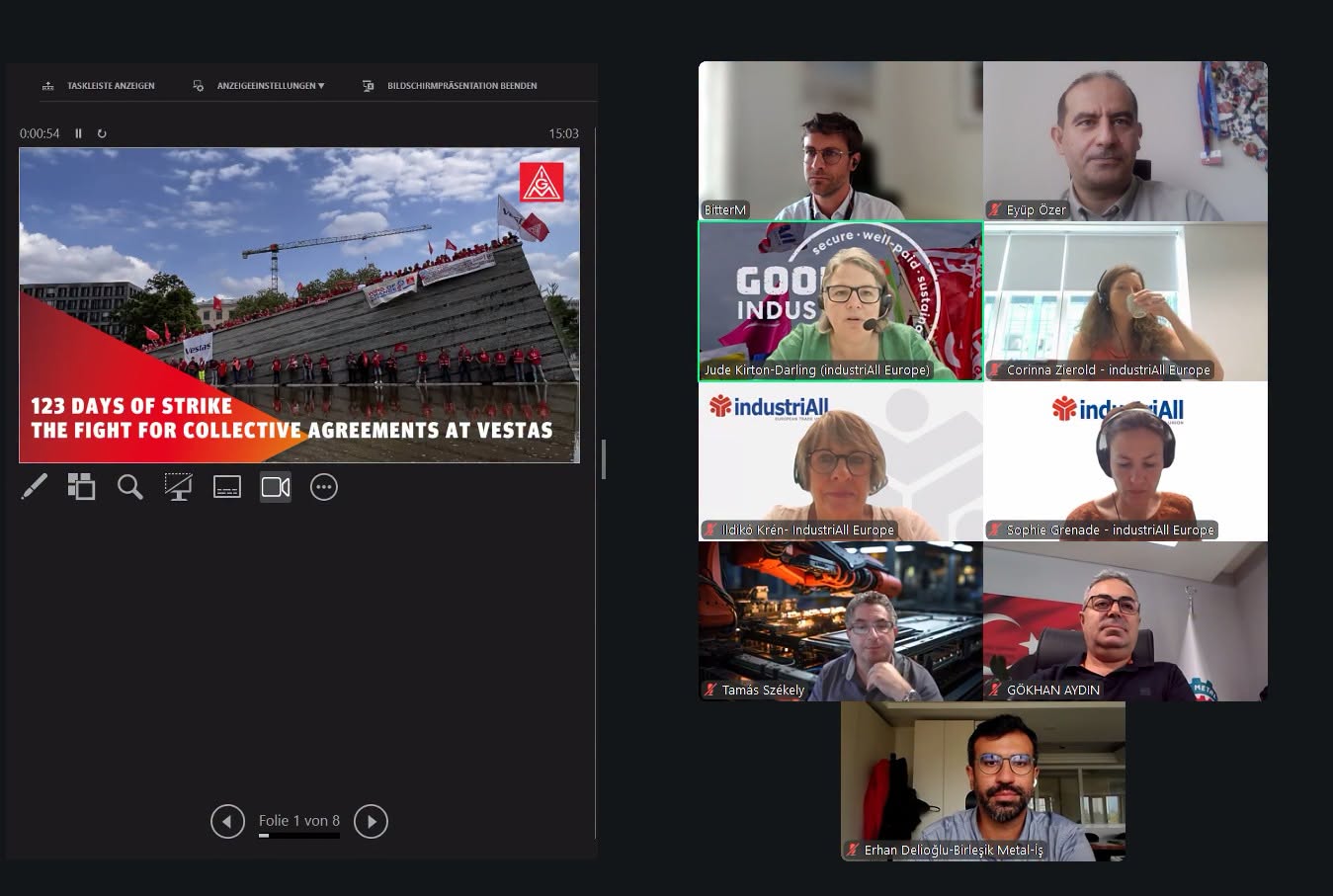
Task: Click the muted mic icon beside GÖKHAN AYDIN
Action: pos(995,690)
